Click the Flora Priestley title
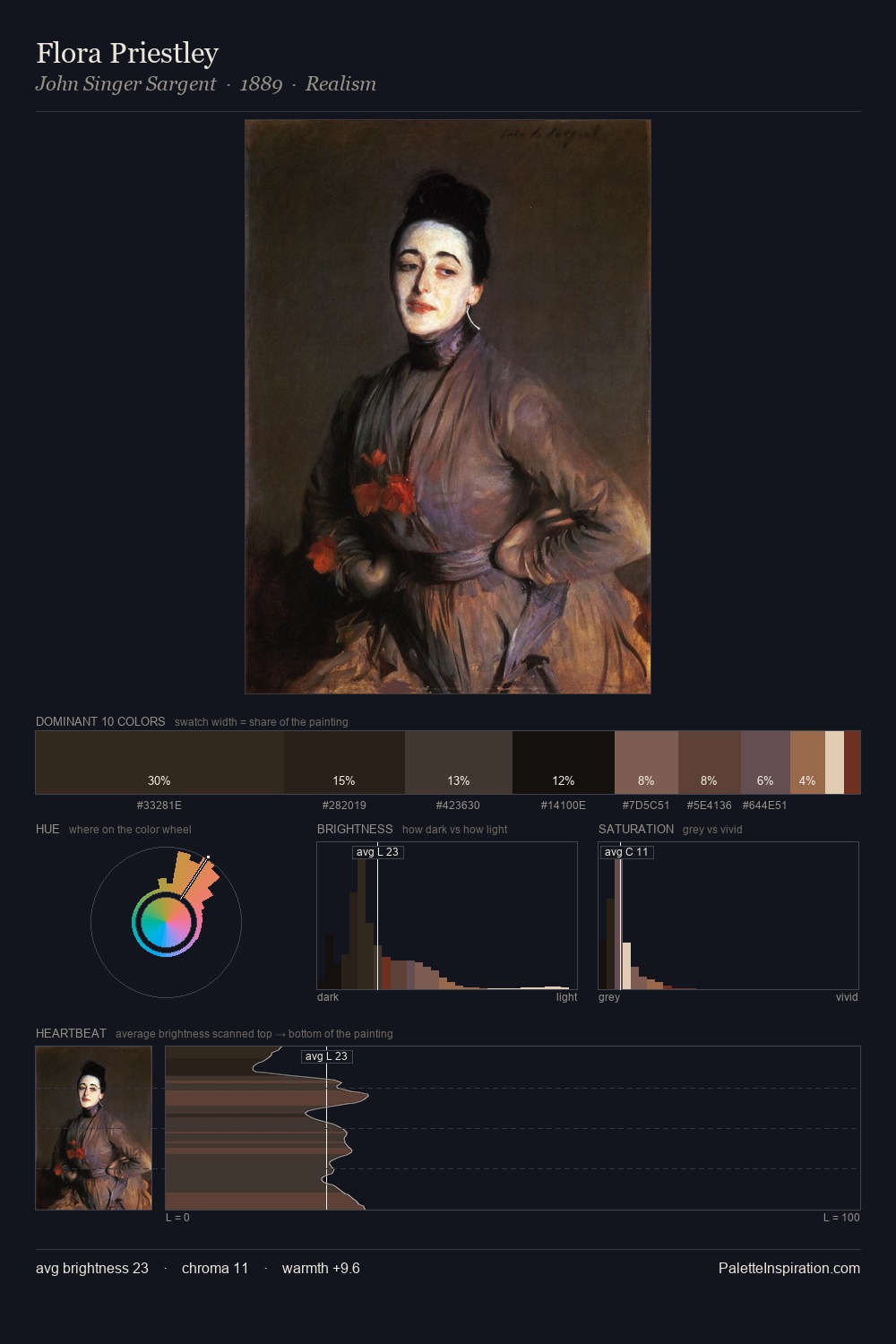Screen dimensions: 896x1344 (127, 53)
